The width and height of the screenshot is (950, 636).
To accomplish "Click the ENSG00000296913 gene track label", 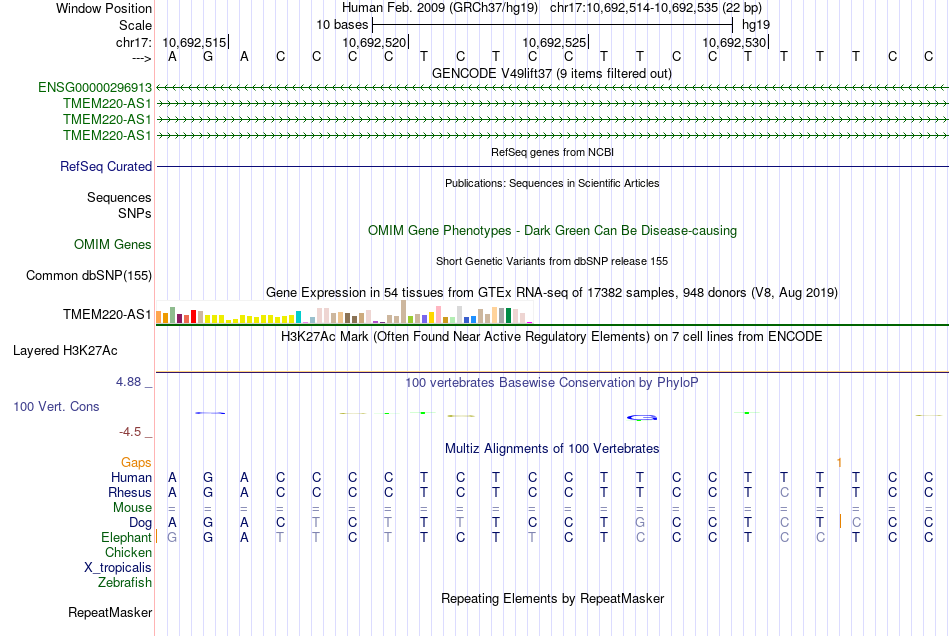I will 95,88.
